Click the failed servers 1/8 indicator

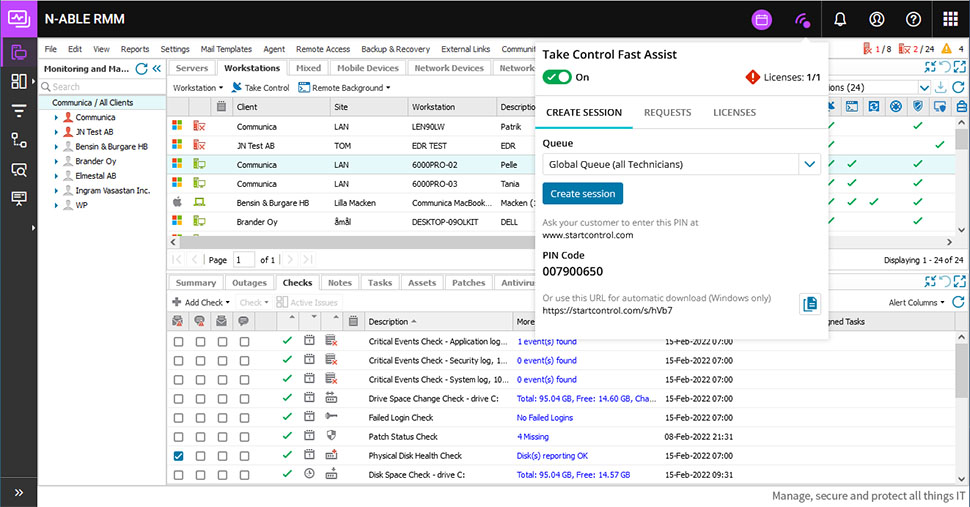[877, 48]
